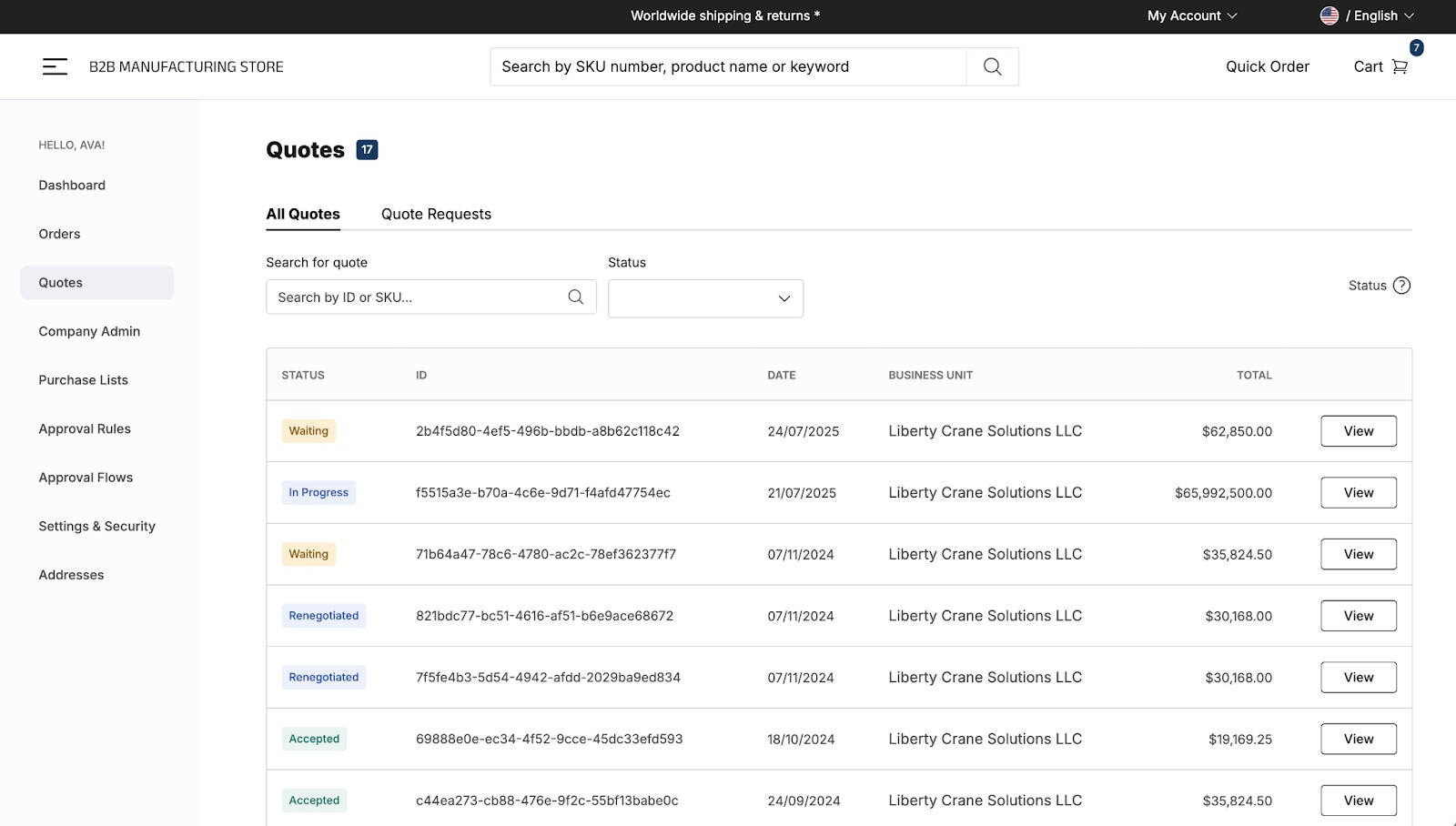Open the Status filter dropdown
The height and width of the screenshot is (826, 1456).
tap(705, 298)
